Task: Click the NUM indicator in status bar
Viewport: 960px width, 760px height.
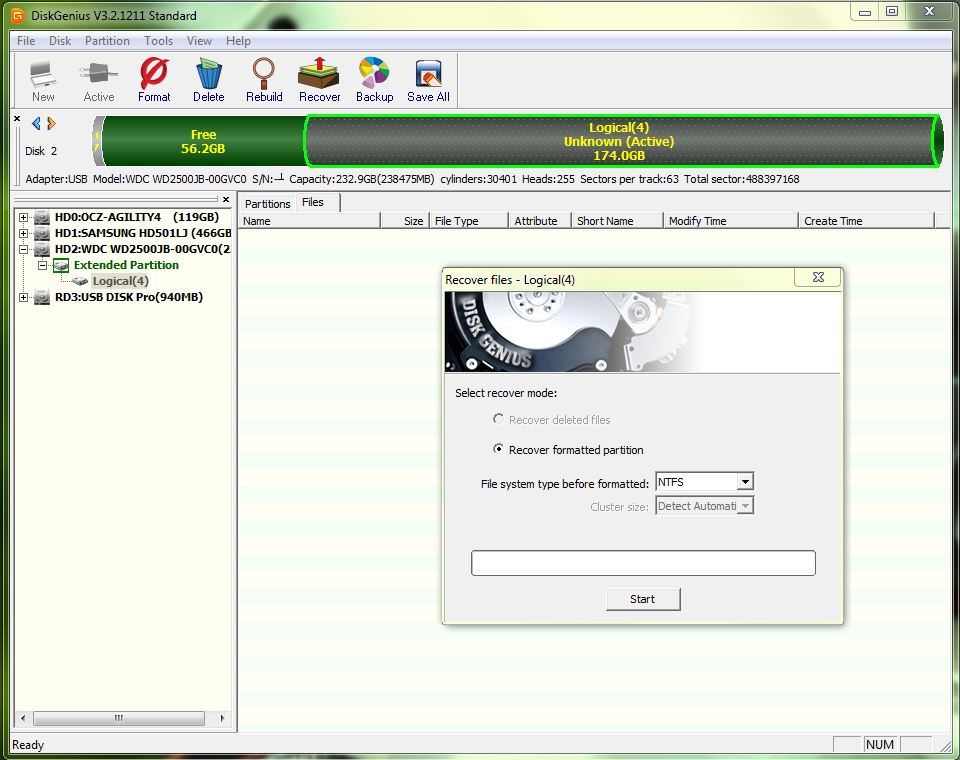Action: [x=880, y=745]
